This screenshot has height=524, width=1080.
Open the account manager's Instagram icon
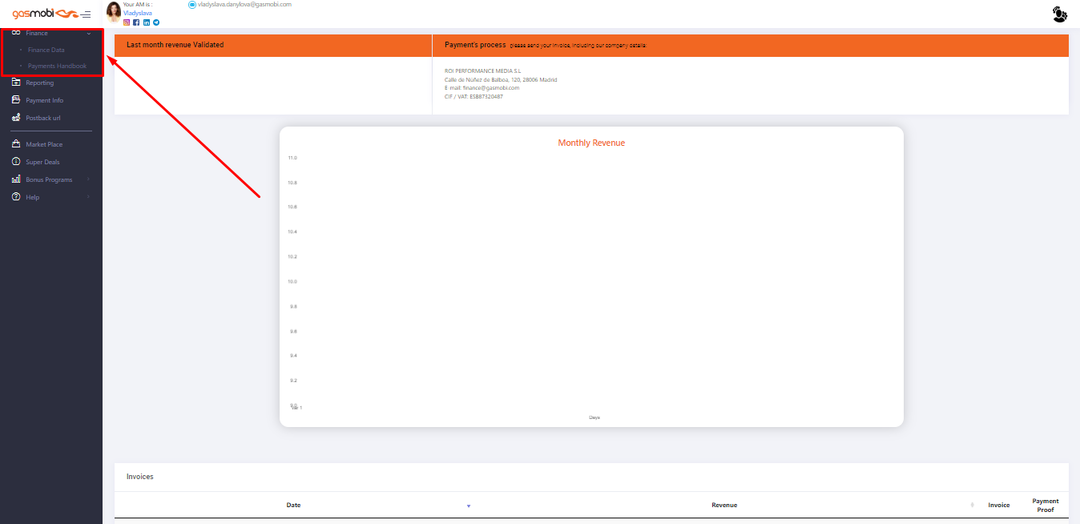(126, 22)
